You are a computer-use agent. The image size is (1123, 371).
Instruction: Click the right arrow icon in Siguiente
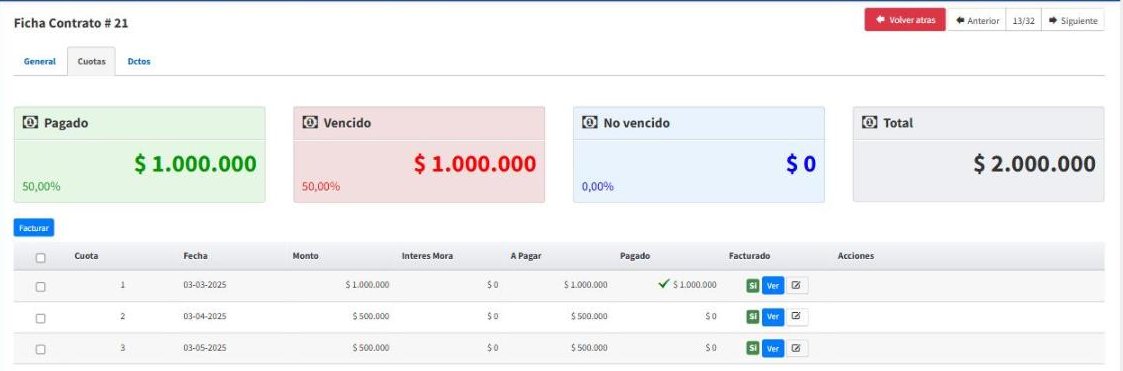click(1053, 20)
